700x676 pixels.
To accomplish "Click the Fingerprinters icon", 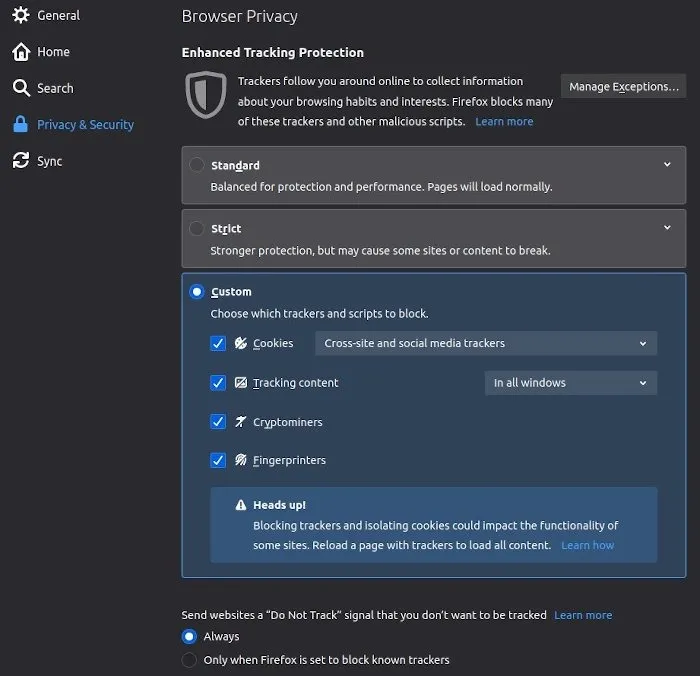I will (241, 460).
